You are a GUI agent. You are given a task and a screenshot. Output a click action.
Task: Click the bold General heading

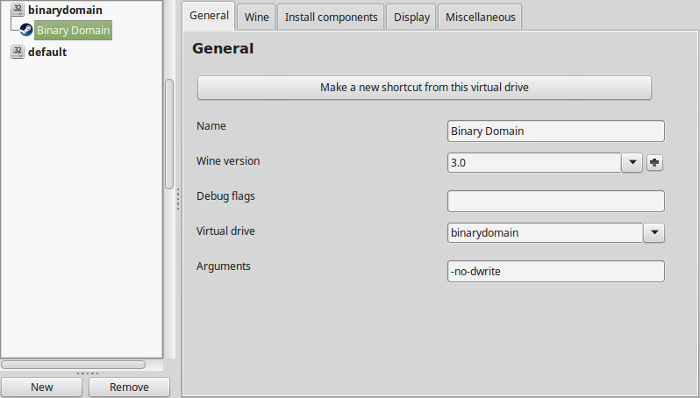pyautogui.click(x=223, y=48)
